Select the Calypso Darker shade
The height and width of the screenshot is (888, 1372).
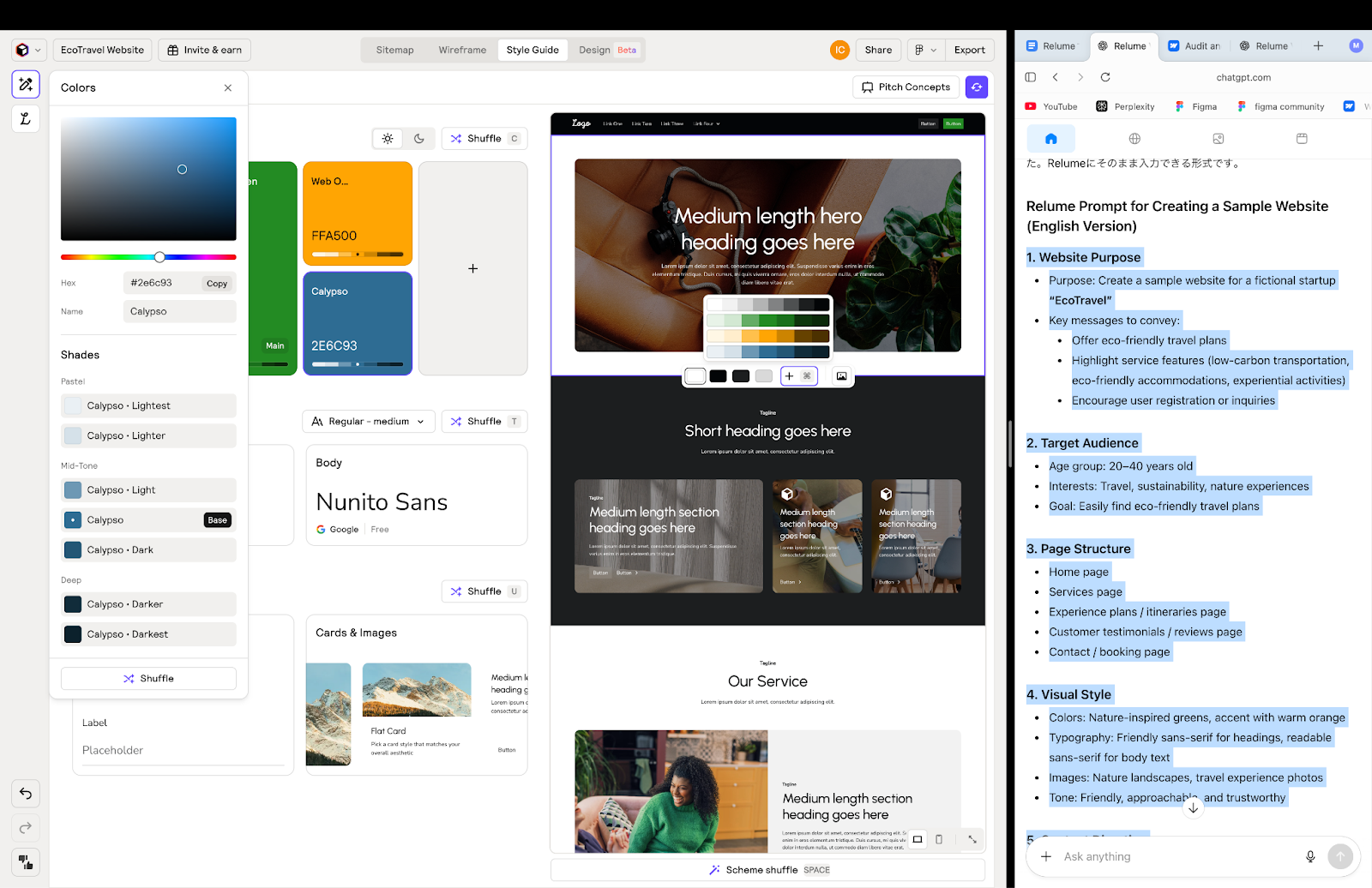[x=148, y=603]
